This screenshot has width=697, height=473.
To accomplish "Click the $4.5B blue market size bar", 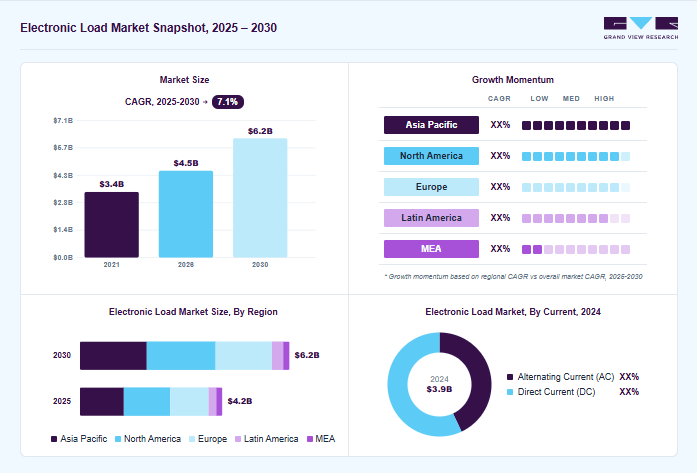I will 186,214.
